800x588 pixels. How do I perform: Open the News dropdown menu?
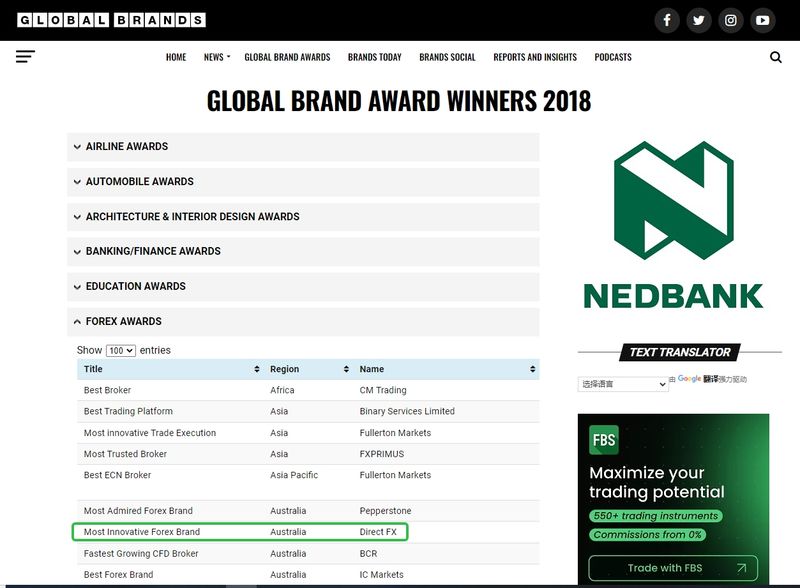(x=217, y=57)
